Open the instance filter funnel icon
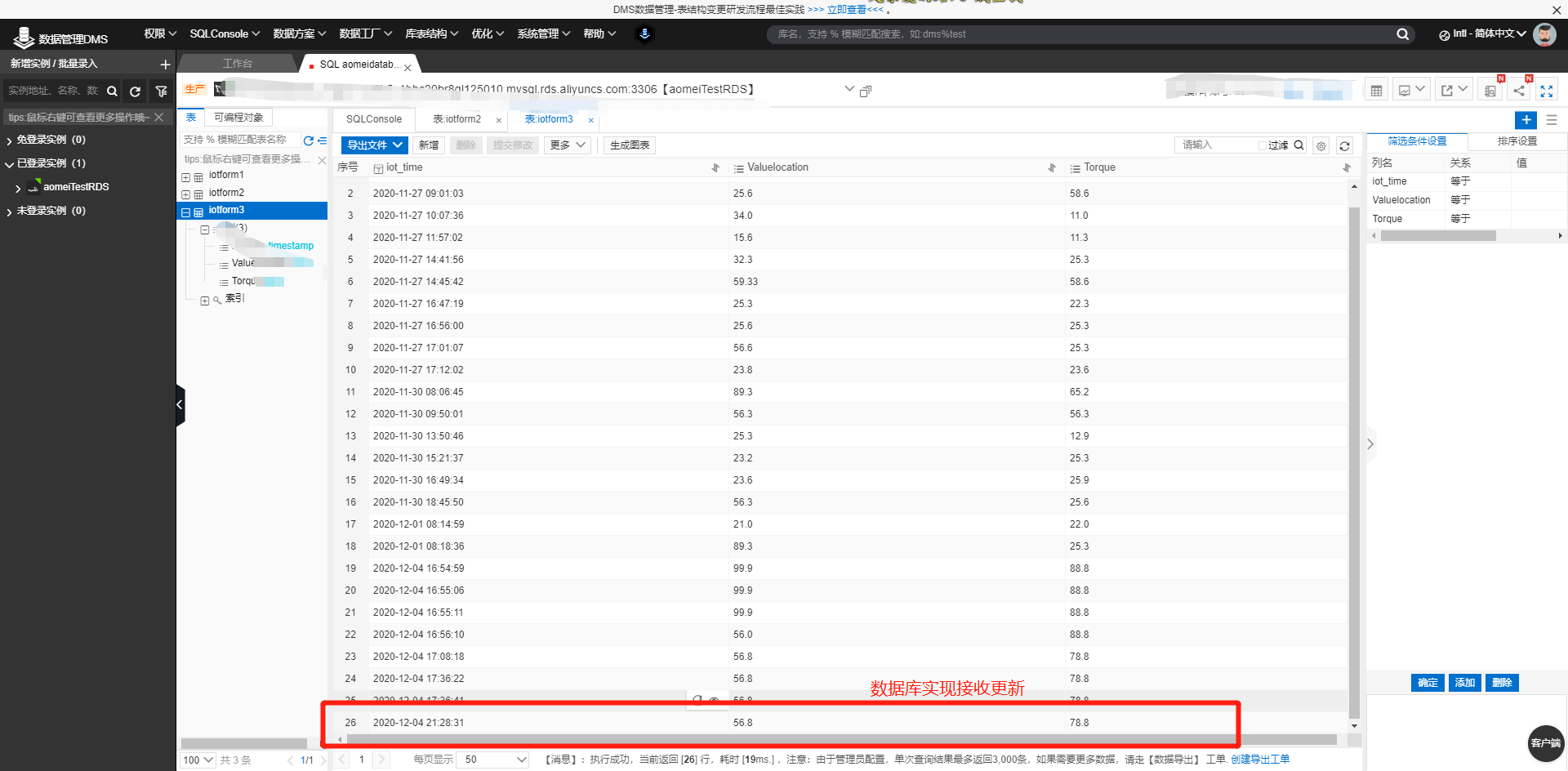 coord(161,91)
